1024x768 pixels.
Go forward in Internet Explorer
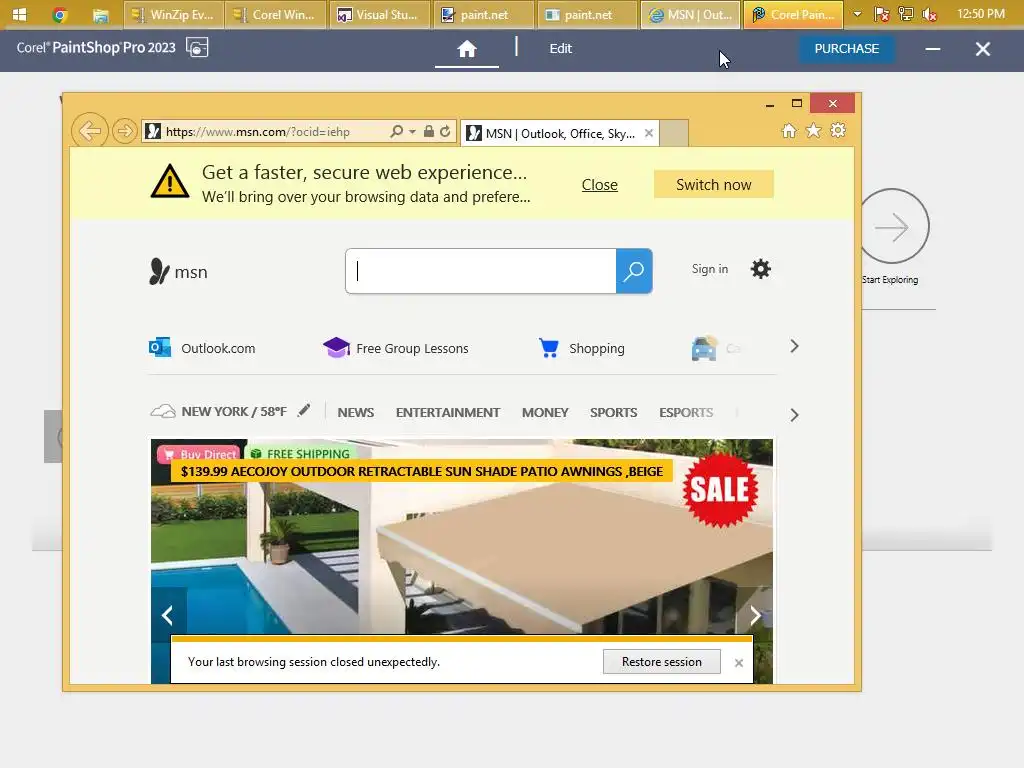124,131
